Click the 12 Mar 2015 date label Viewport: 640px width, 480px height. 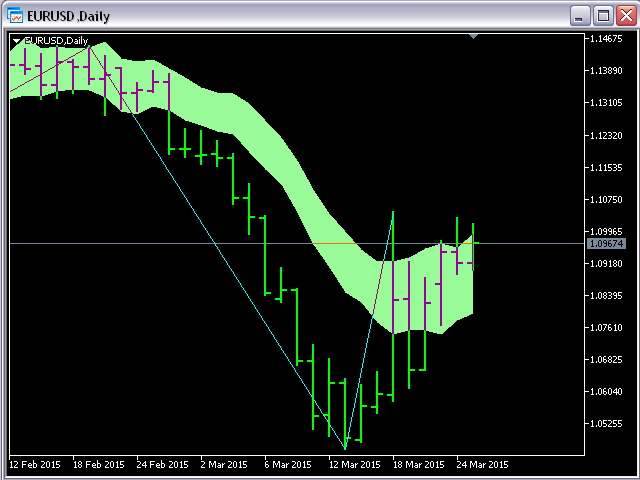[355, 464]
